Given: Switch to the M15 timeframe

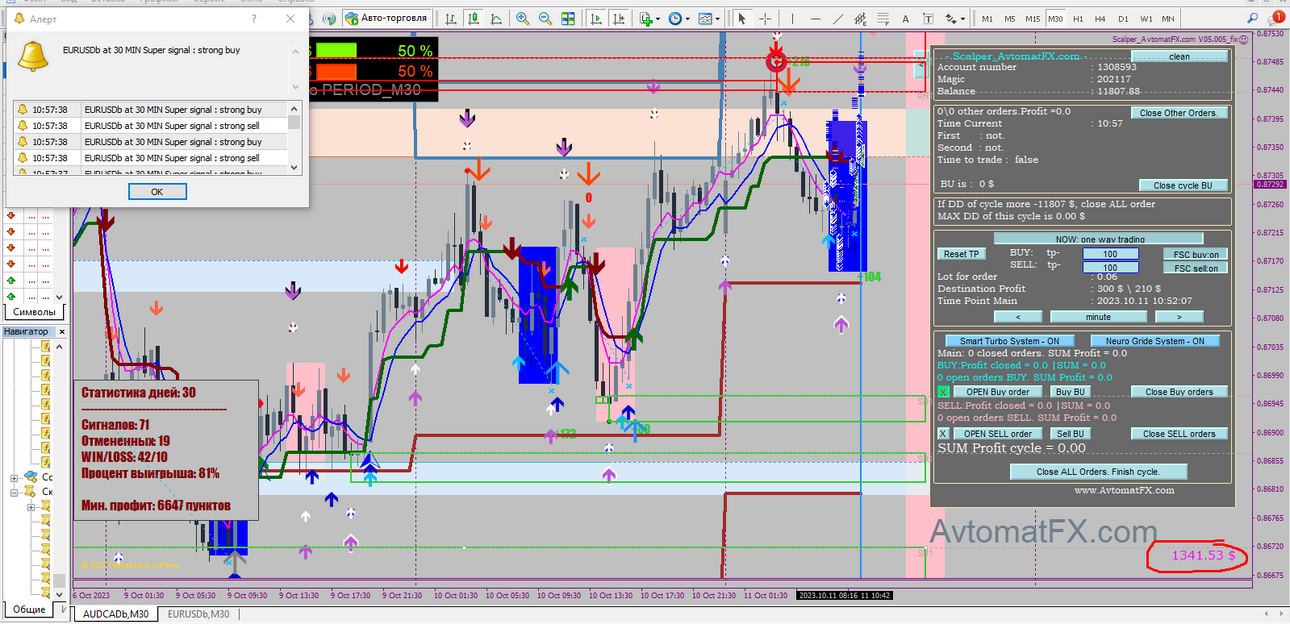Looking at the screenshot, I should coord(1033,19).
